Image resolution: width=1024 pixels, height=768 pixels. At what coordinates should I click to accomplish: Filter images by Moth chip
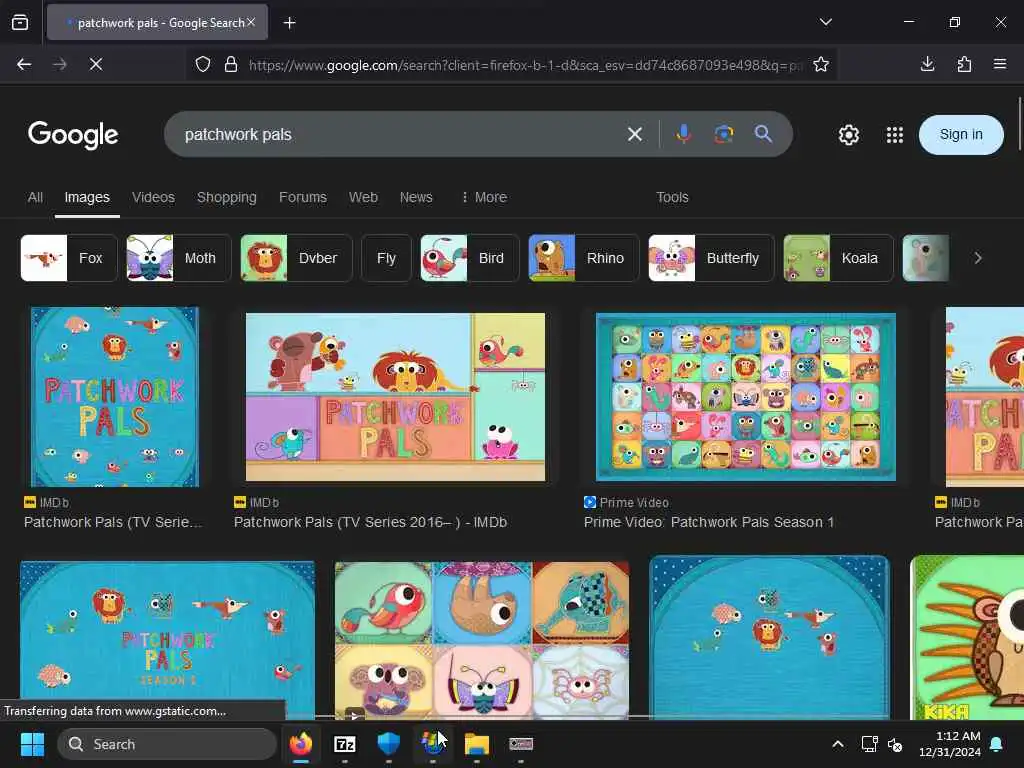click(x=178, y=258)
